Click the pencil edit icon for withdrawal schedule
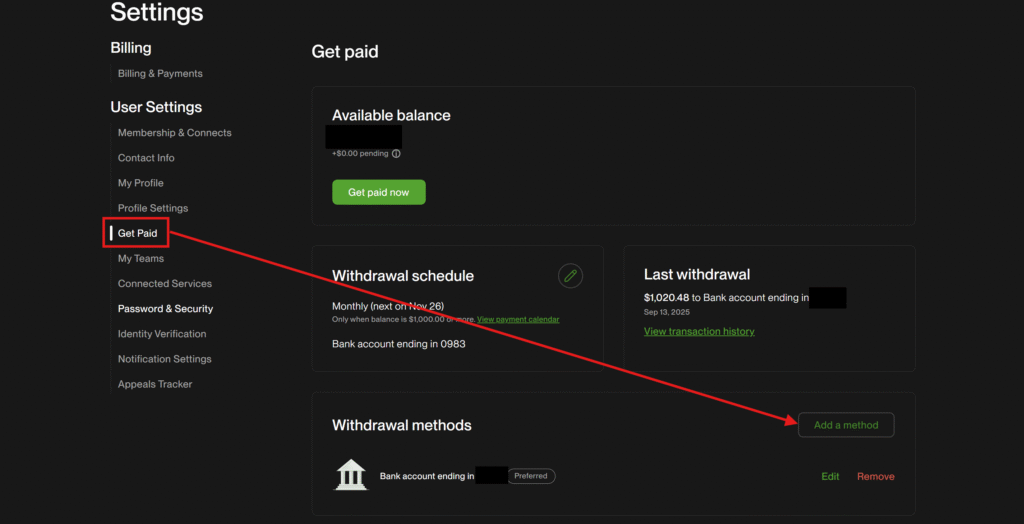Viewport: 1024px width, 524px height. tap(570, 276)
